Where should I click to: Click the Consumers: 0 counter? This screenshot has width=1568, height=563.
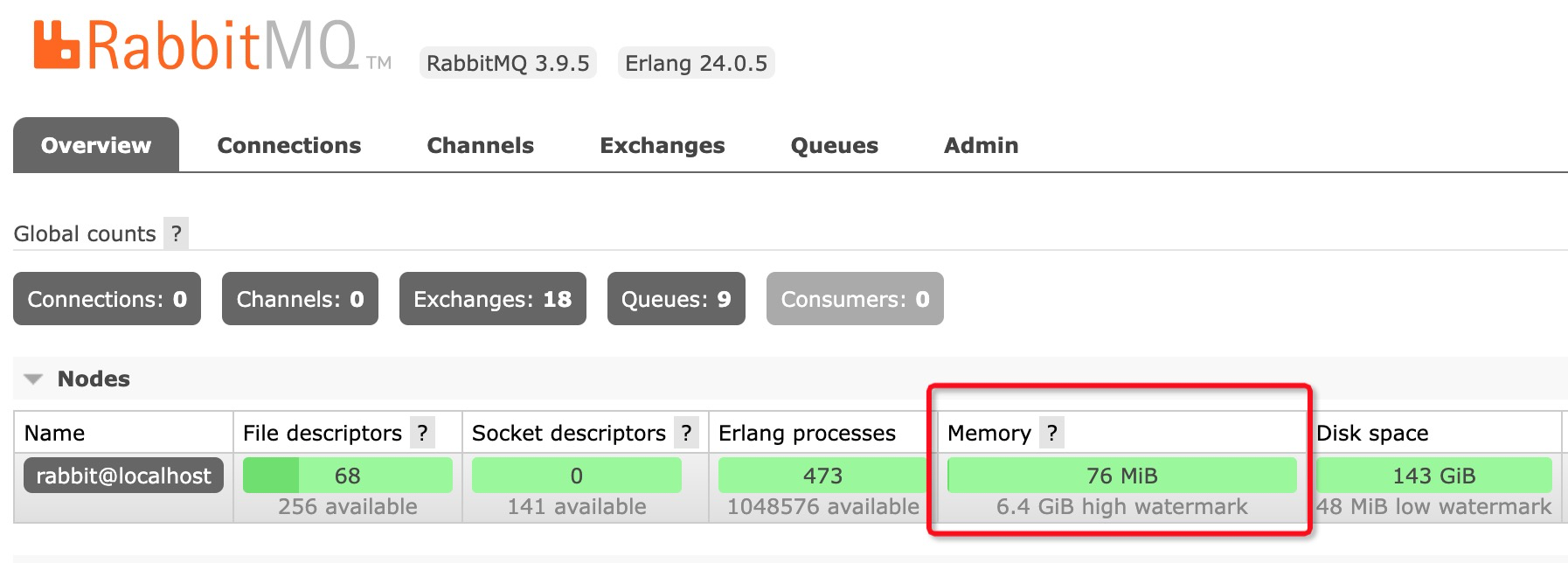(x=854, y=298)
